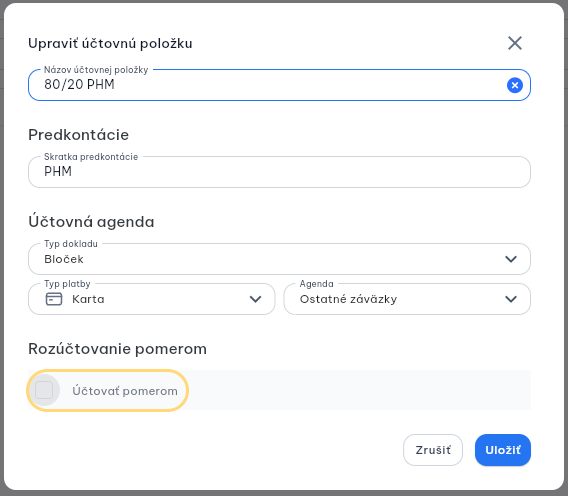Click the Účtovná agenda section heading

coord(91,222)
